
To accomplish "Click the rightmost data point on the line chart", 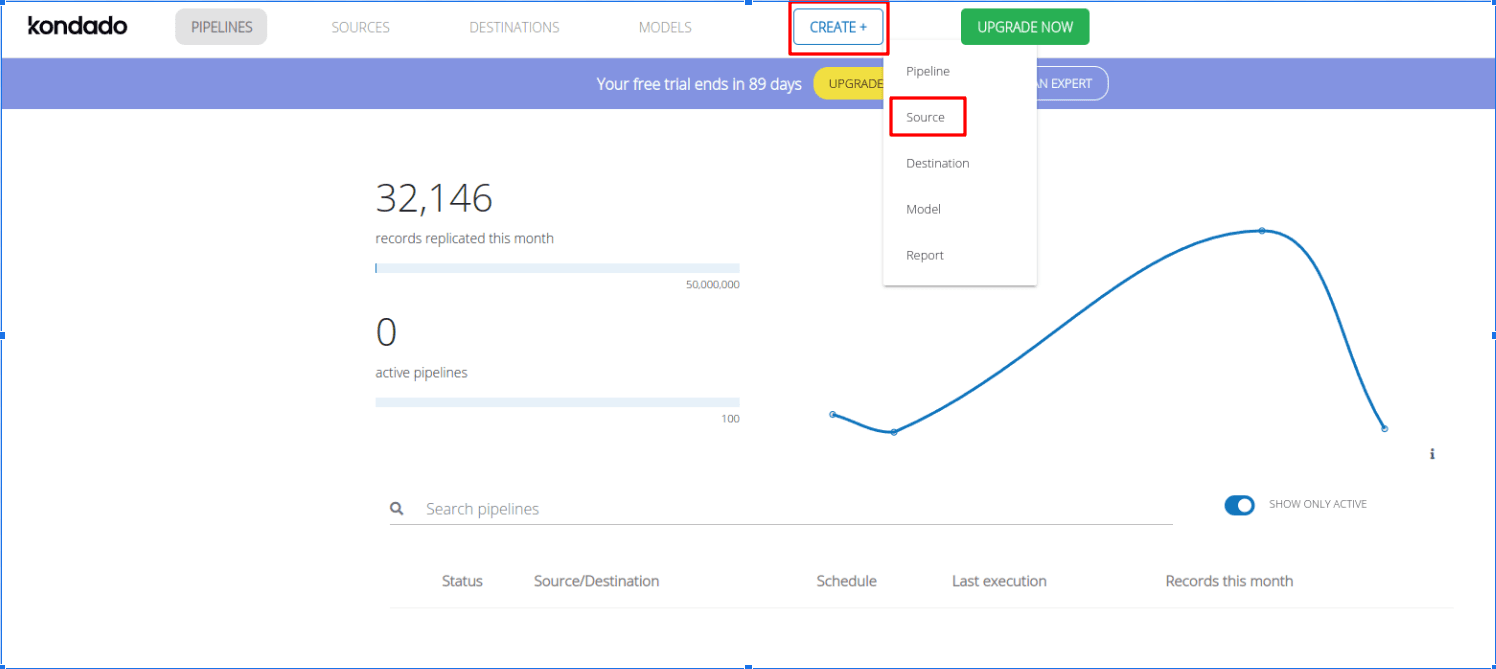I will 1385,429.
